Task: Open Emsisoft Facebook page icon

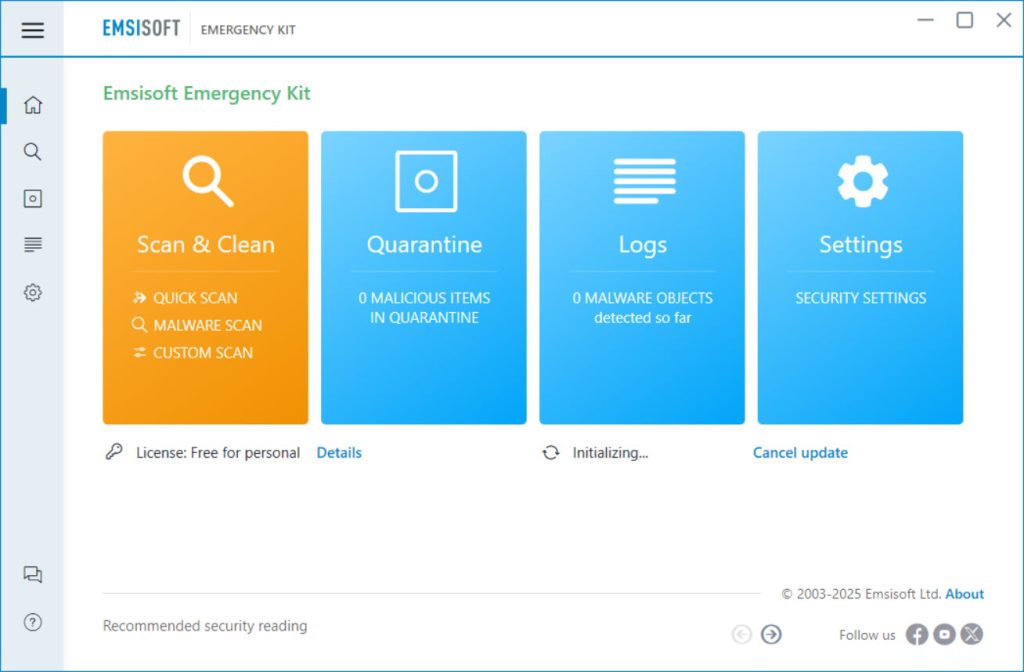Action: [917, 634]
